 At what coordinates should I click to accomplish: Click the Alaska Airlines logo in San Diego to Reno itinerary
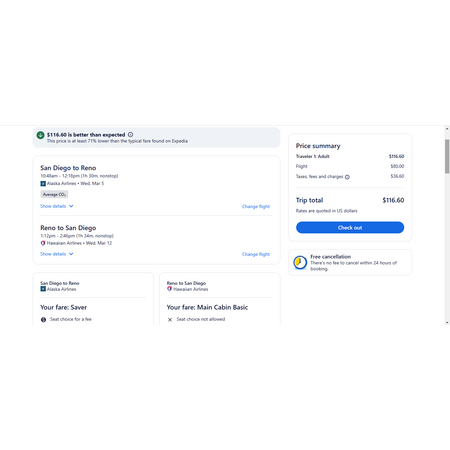(43, 184)
